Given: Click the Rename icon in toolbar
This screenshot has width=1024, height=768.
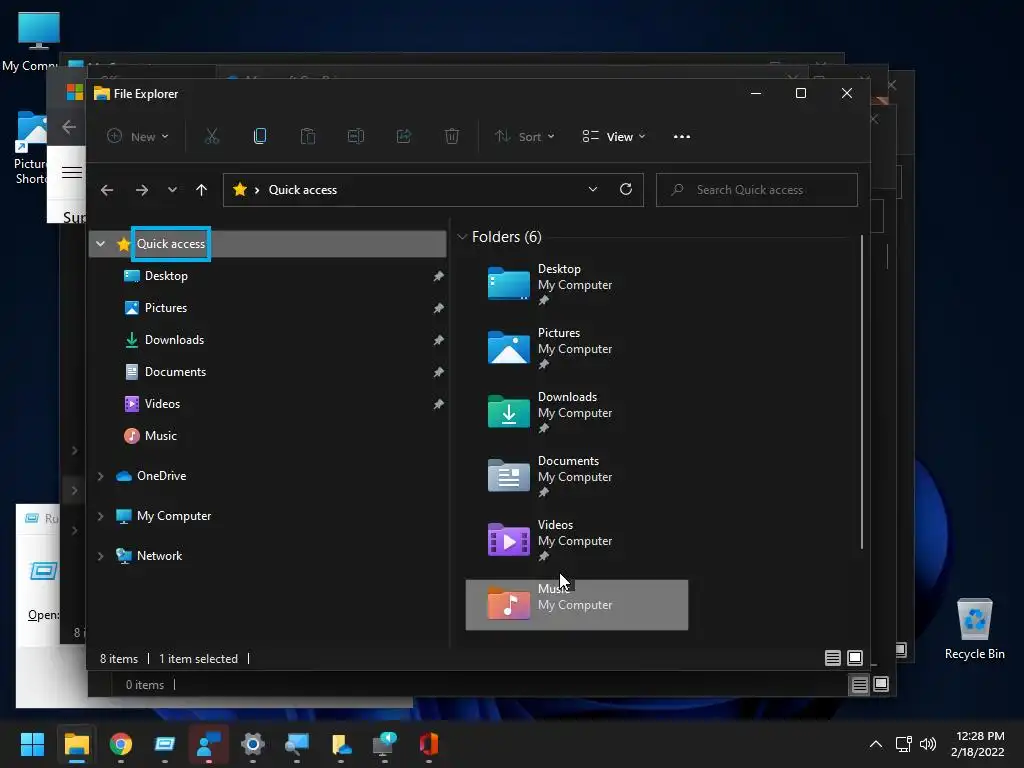Looking at the screenshot, I should pyautogui.click(x=356, y=136).
